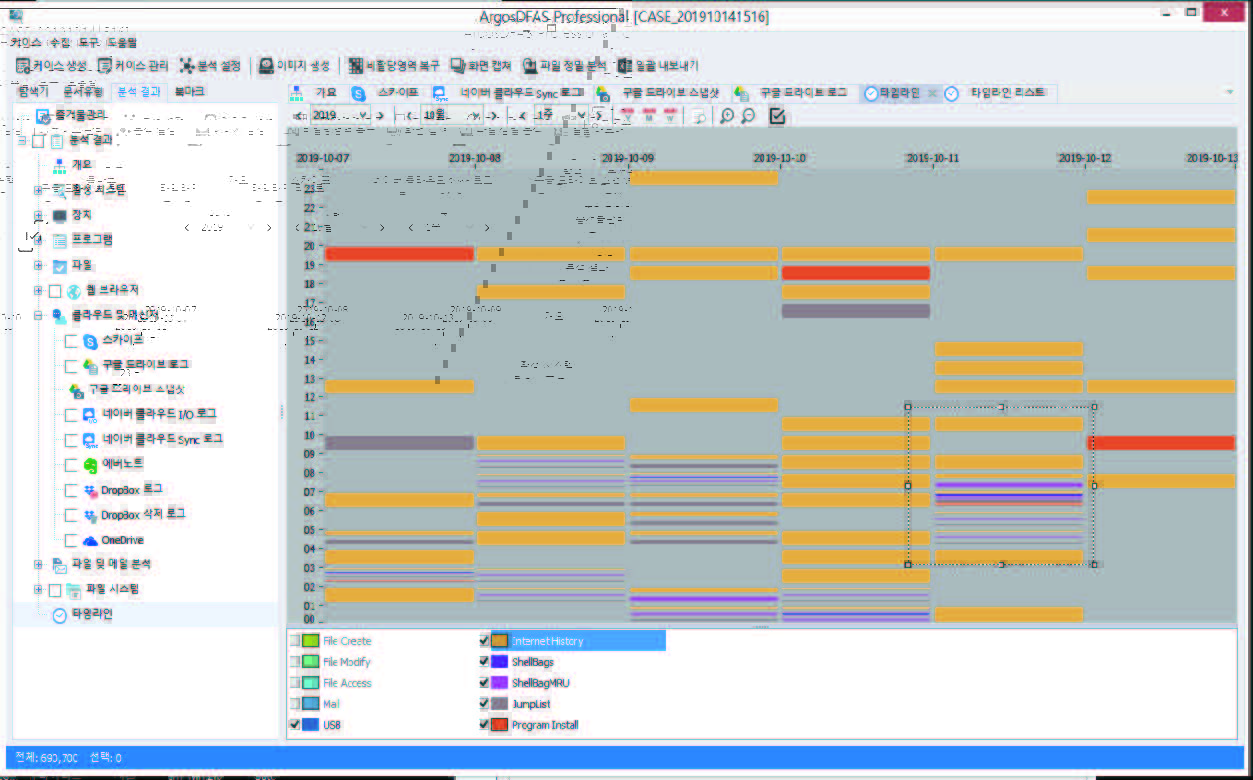Click the JumpList gray color swatch
The image size is (1253, 780).
click(500, 704)
